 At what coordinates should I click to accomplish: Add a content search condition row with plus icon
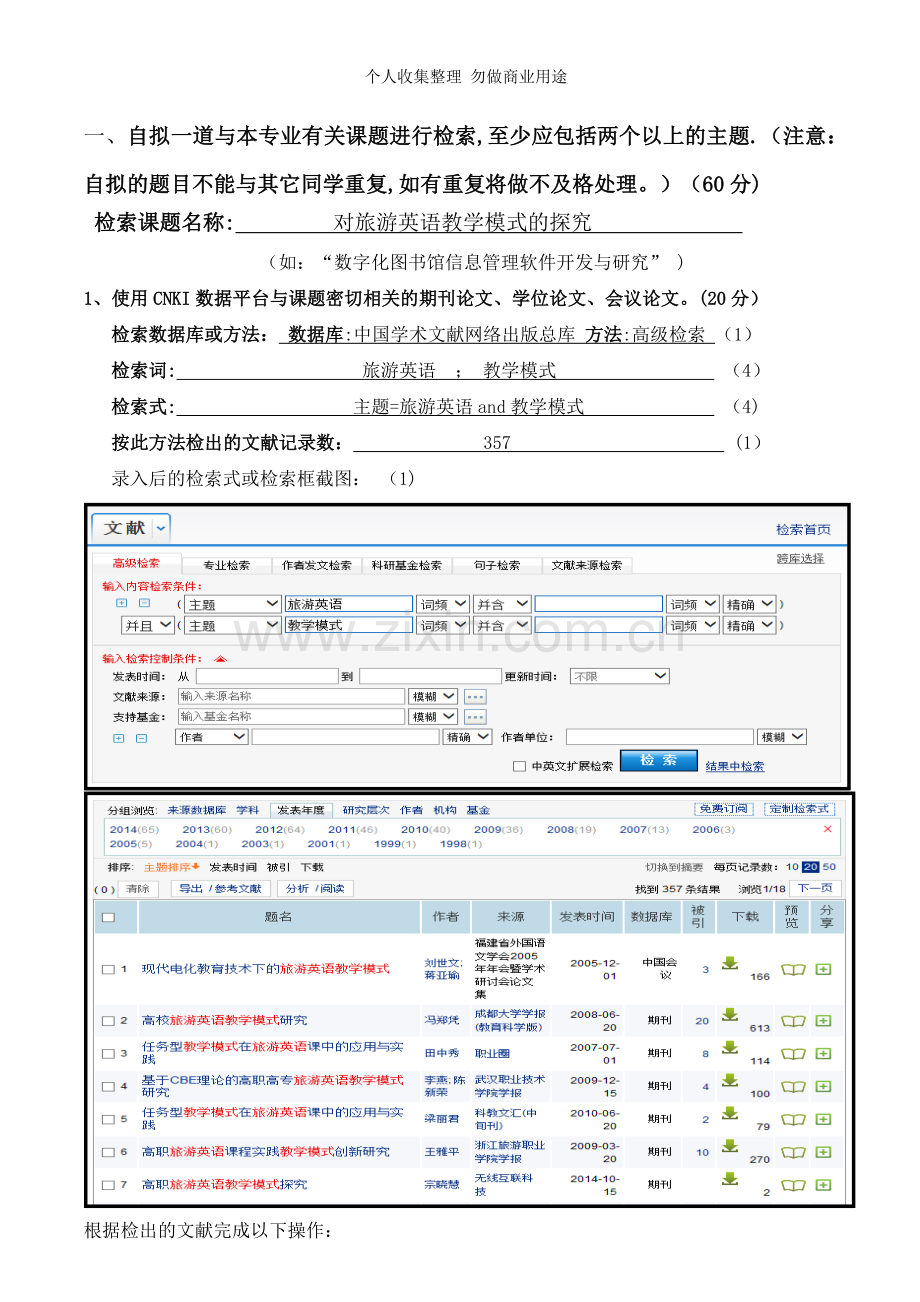coord(122,604)
